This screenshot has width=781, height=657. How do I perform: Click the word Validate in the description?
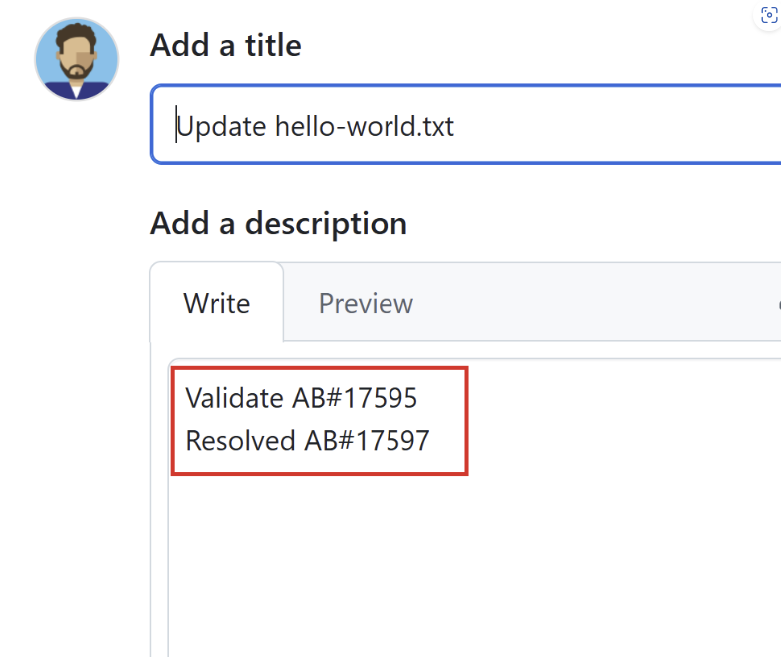point(234,398)
